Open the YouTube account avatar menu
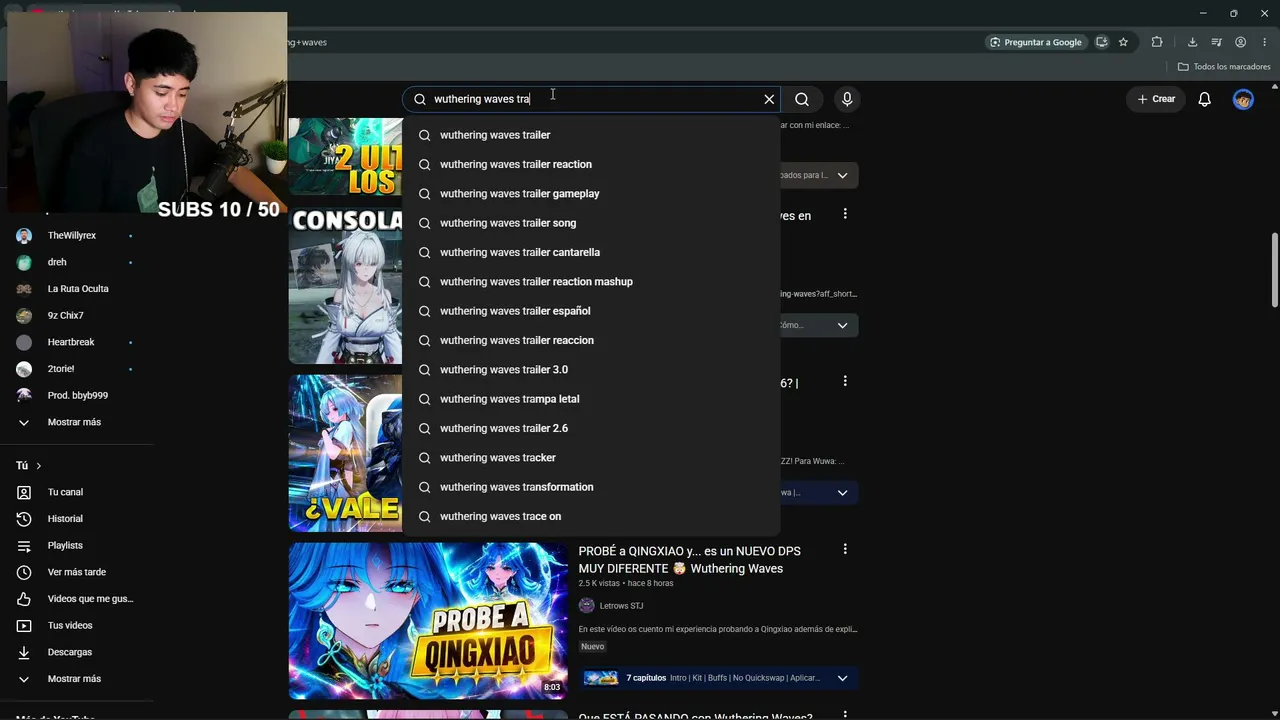This screenshot has height=720, width=1280. point(1243,99)
